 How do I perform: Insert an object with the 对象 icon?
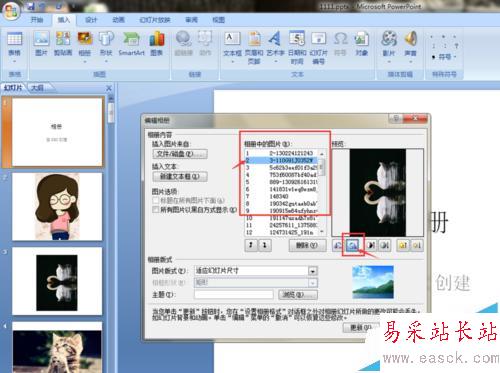(x=361, y=43)
